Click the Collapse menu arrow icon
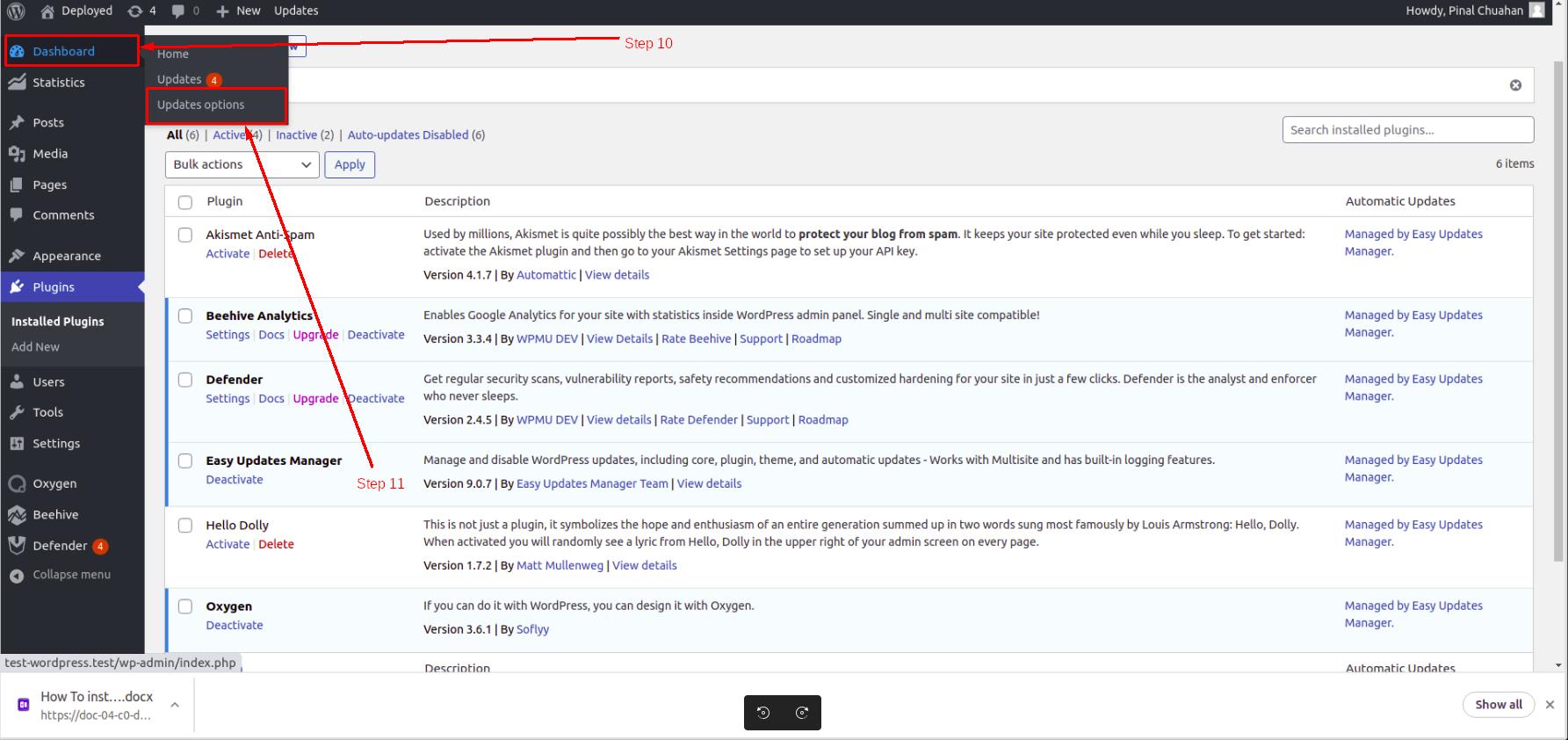 pyautogui.click(x=17, y=576)
